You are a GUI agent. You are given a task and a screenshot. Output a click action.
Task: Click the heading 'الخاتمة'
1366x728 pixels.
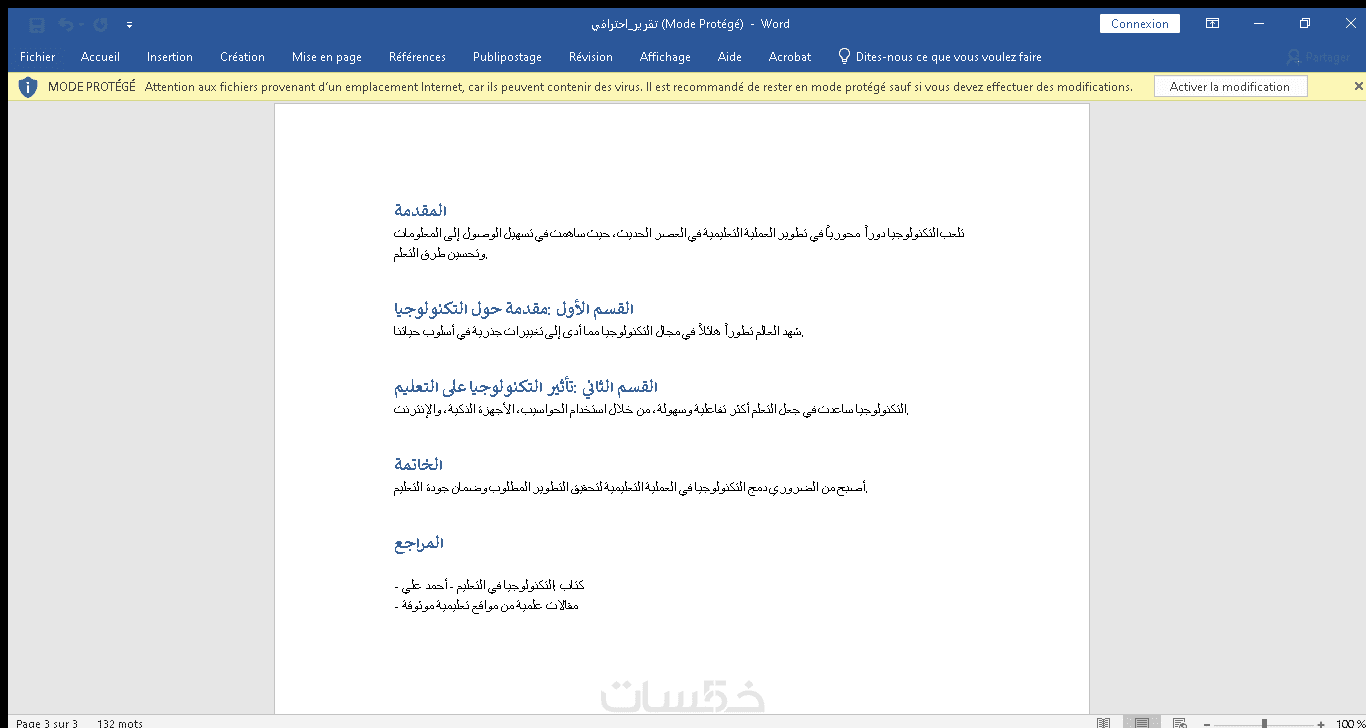[418, 464]
